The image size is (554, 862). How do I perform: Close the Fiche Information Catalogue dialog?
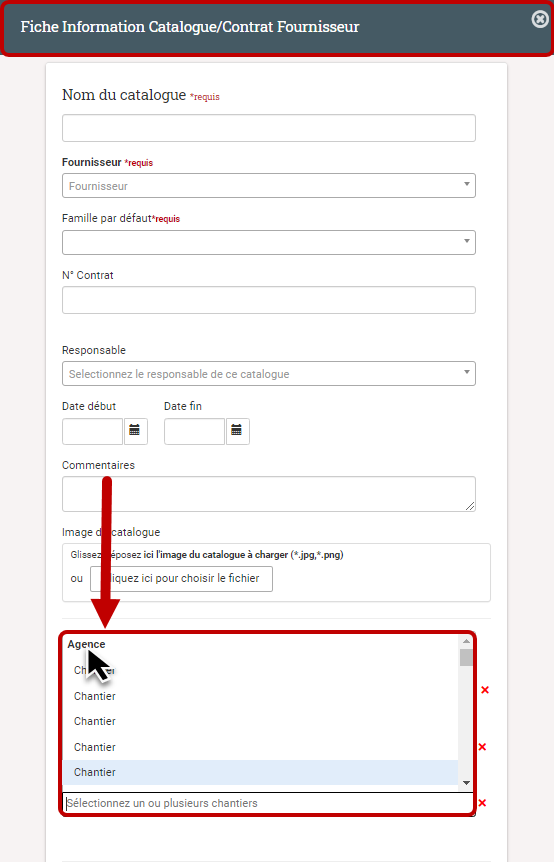[540, 19]
